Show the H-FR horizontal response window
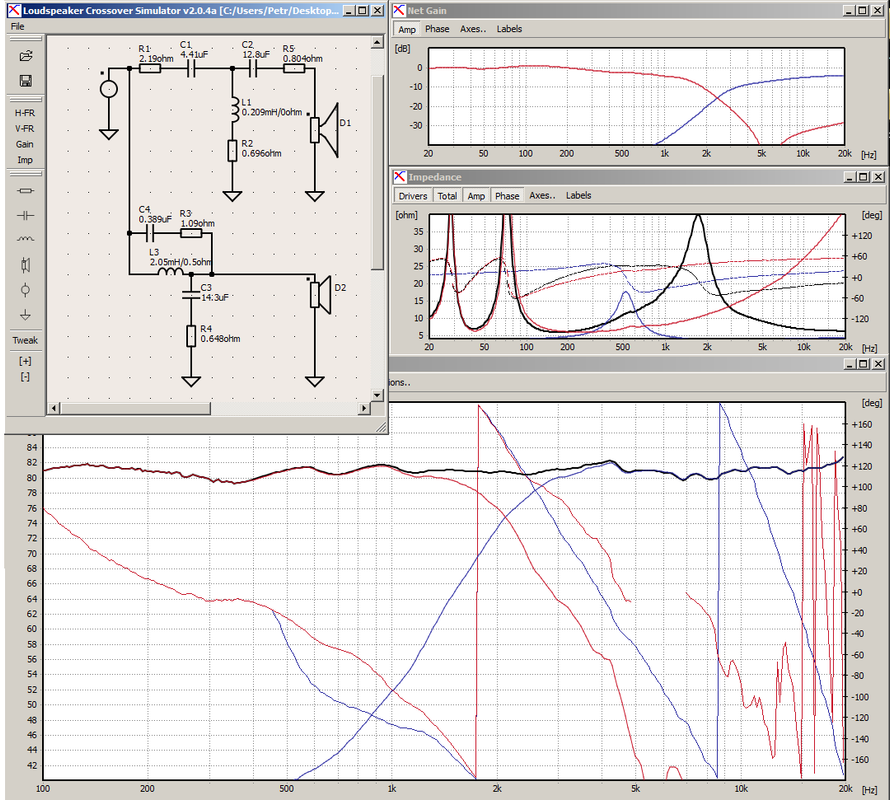The height and width of the screenshot is (800, 890). pyautogui.click(x=25, y=113)
